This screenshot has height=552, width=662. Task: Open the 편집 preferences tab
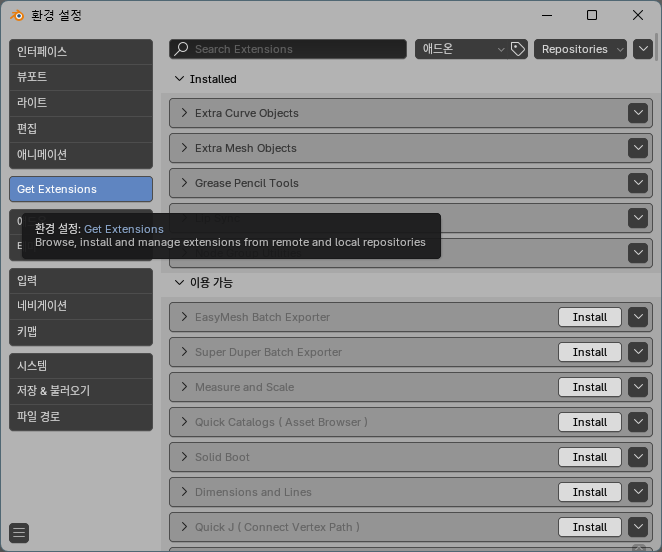[81, 129]
